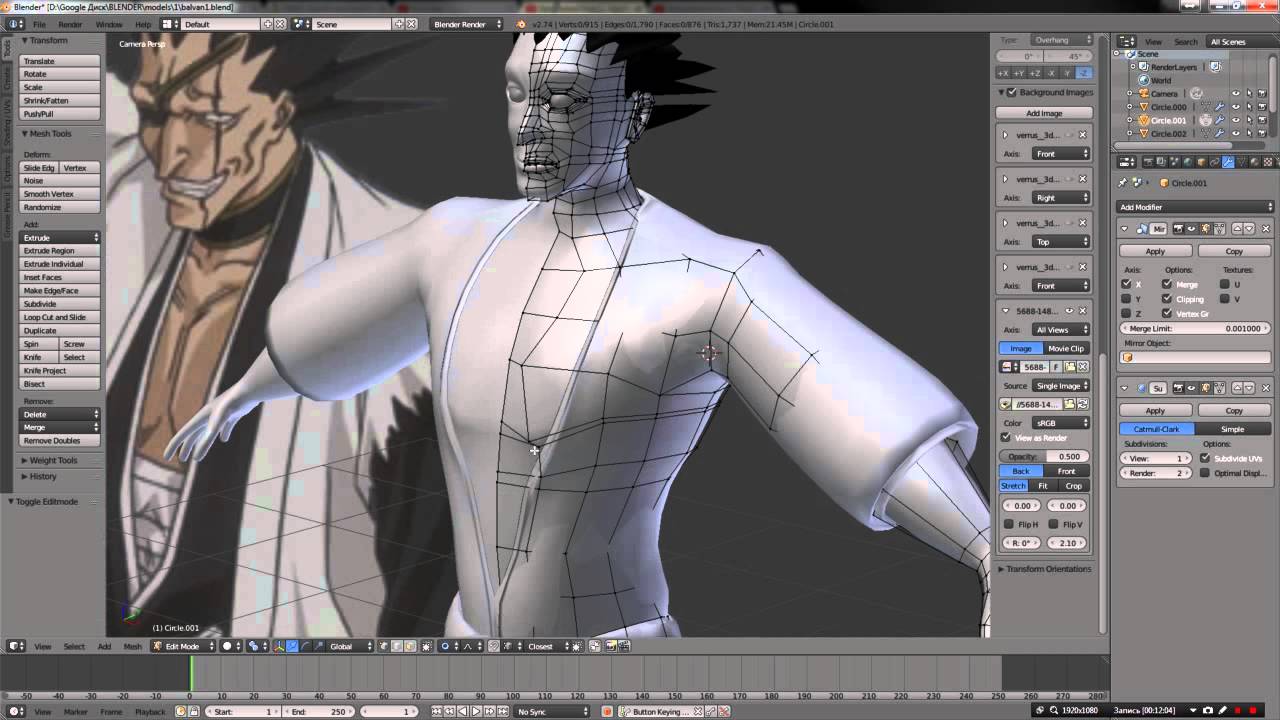Viewport: 1280px width, 720px height.
Task: Expand the Transform Orientations panel
Action: (1046, 569)
